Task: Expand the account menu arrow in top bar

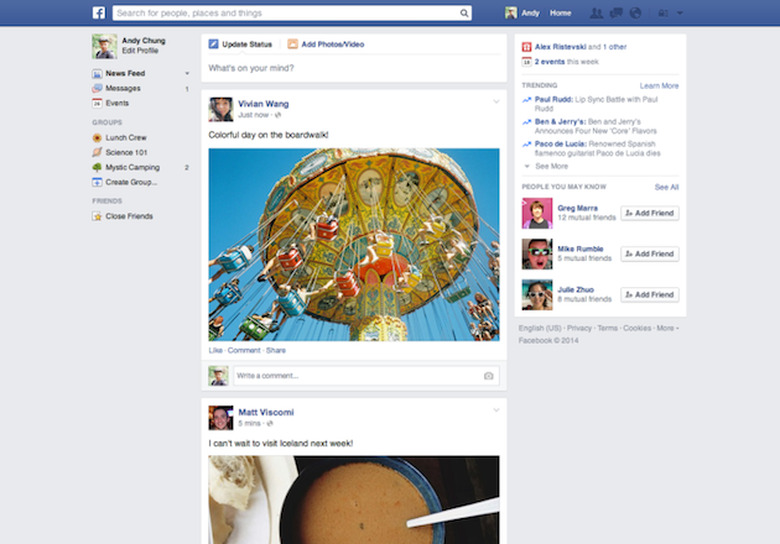Action: [x=680, y=13]
